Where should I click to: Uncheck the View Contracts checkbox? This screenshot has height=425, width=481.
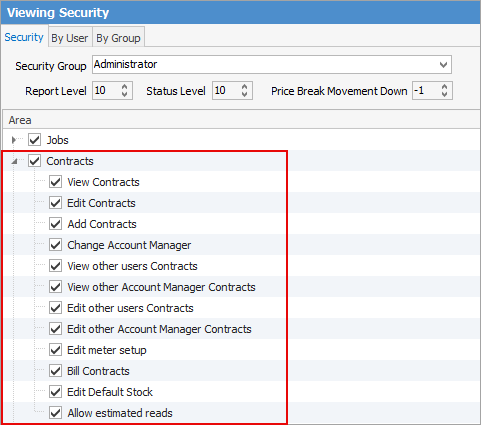coord(55,182)
